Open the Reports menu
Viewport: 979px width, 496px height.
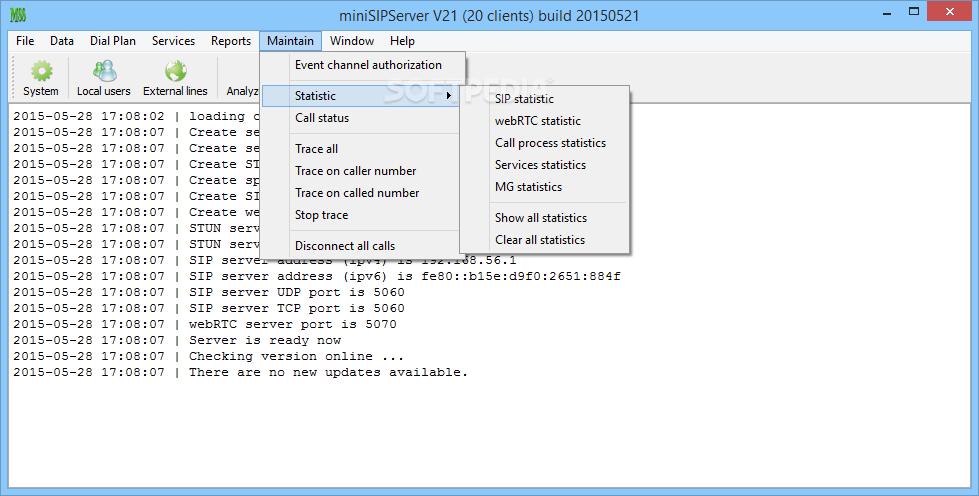231,41
